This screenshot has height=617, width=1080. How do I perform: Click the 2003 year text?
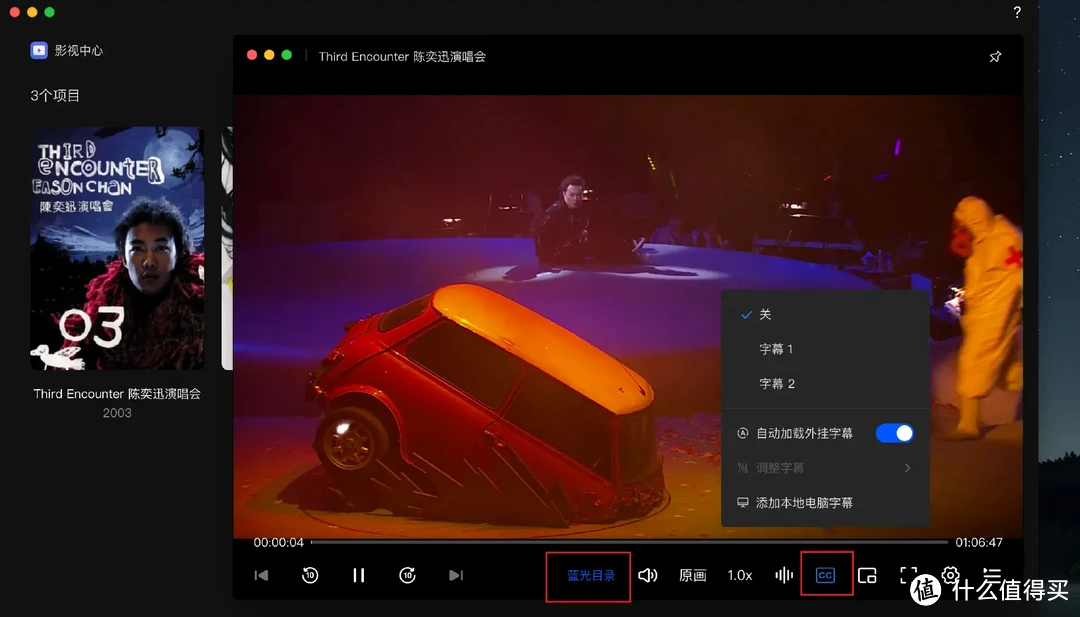click(x=117, y=413)
